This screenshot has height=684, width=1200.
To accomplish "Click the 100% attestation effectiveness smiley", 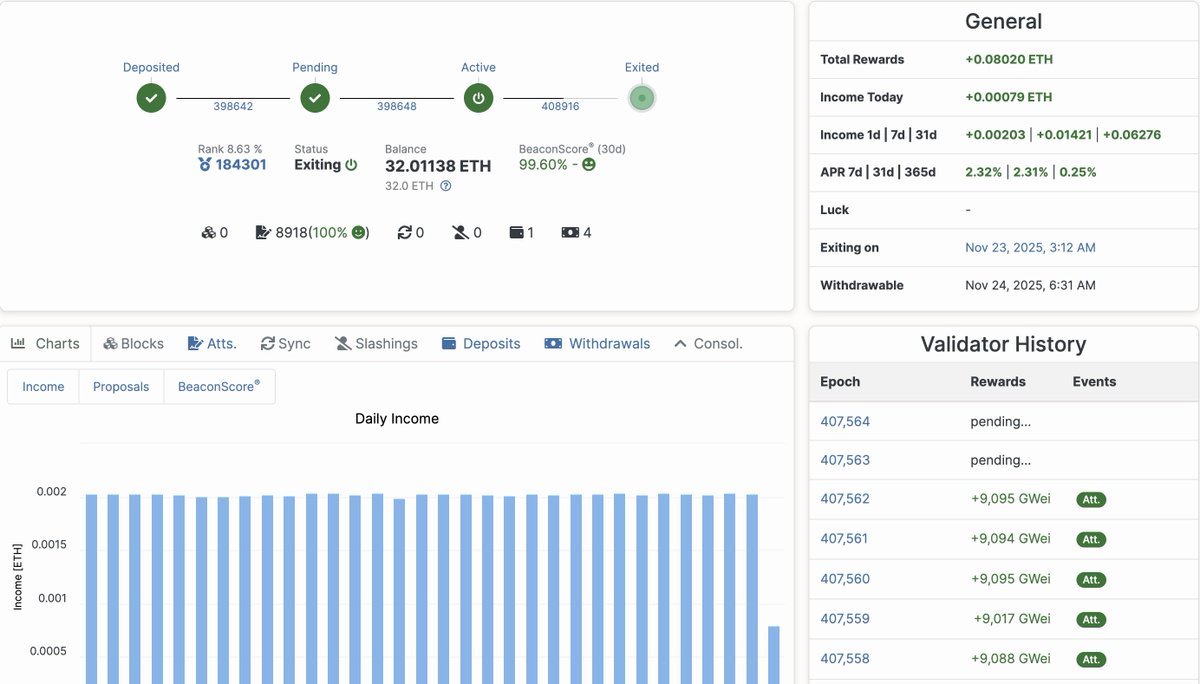I will pyautogui.click(x=358, y=232).
